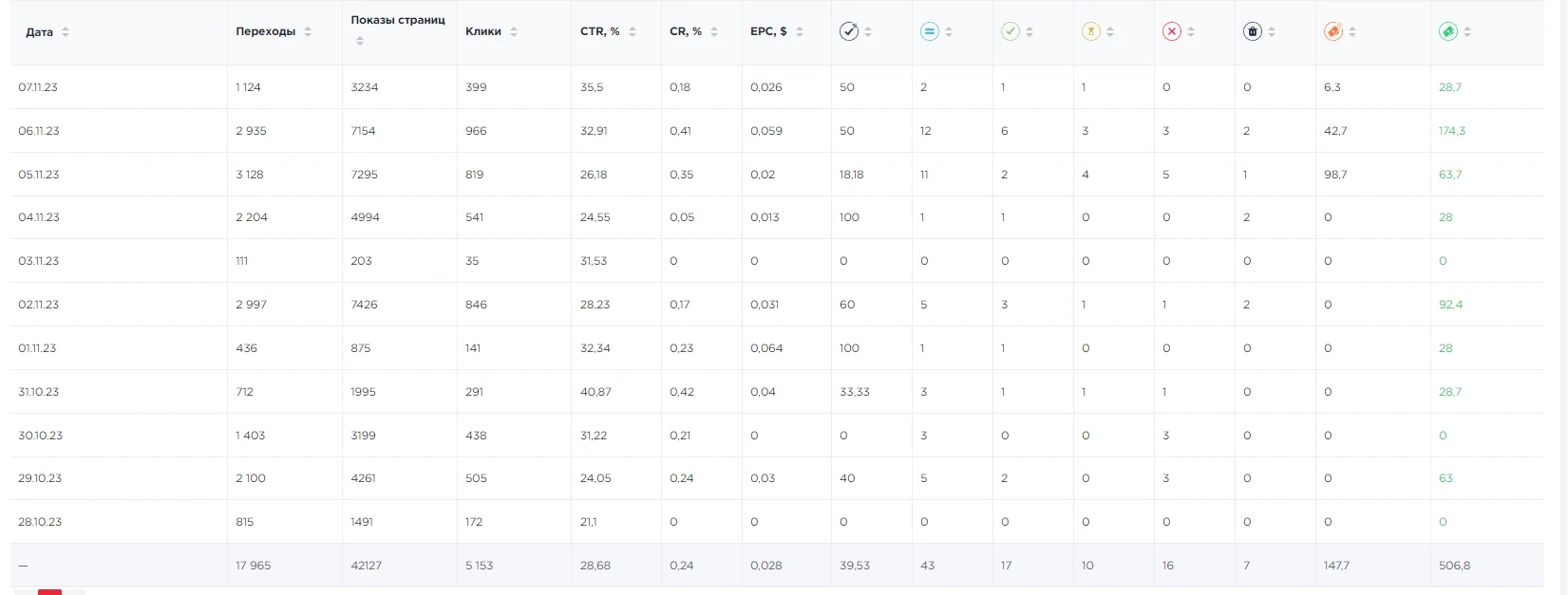Click the 174,3 green earnings value
1568x595 pixels.
(1452, 131)
